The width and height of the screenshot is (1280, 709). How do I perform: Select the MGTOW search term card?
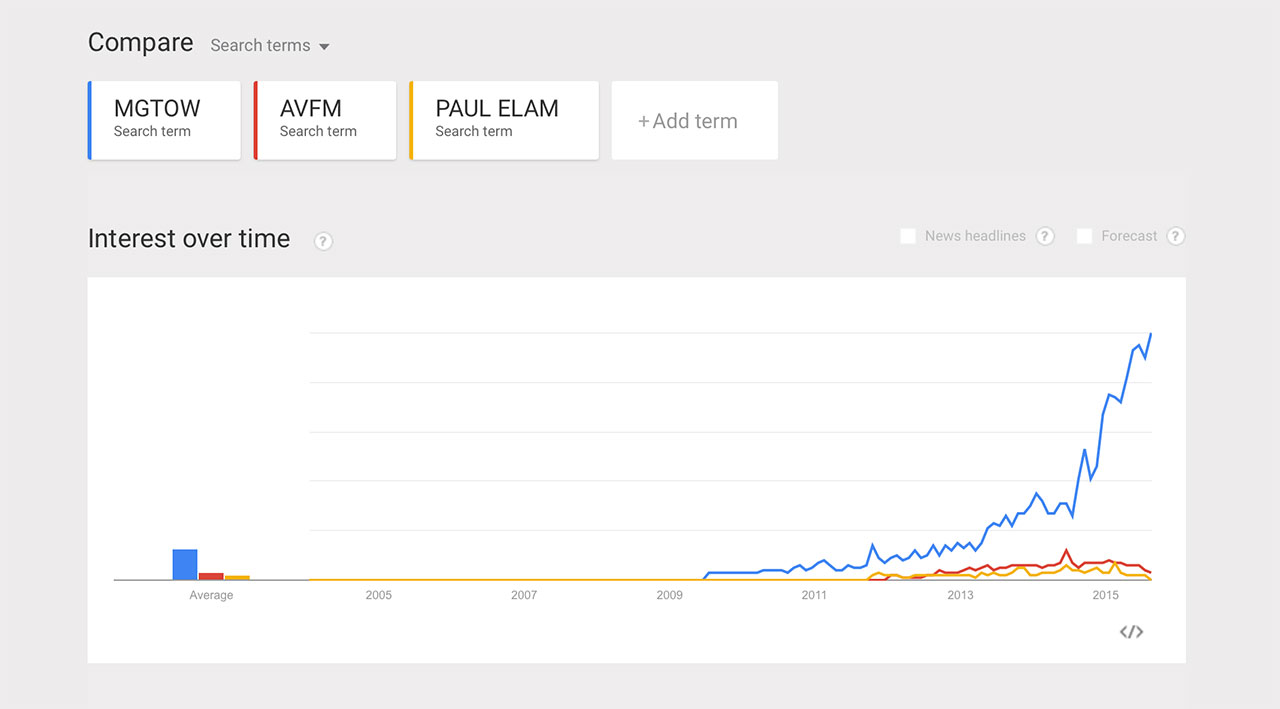[165, 120]
